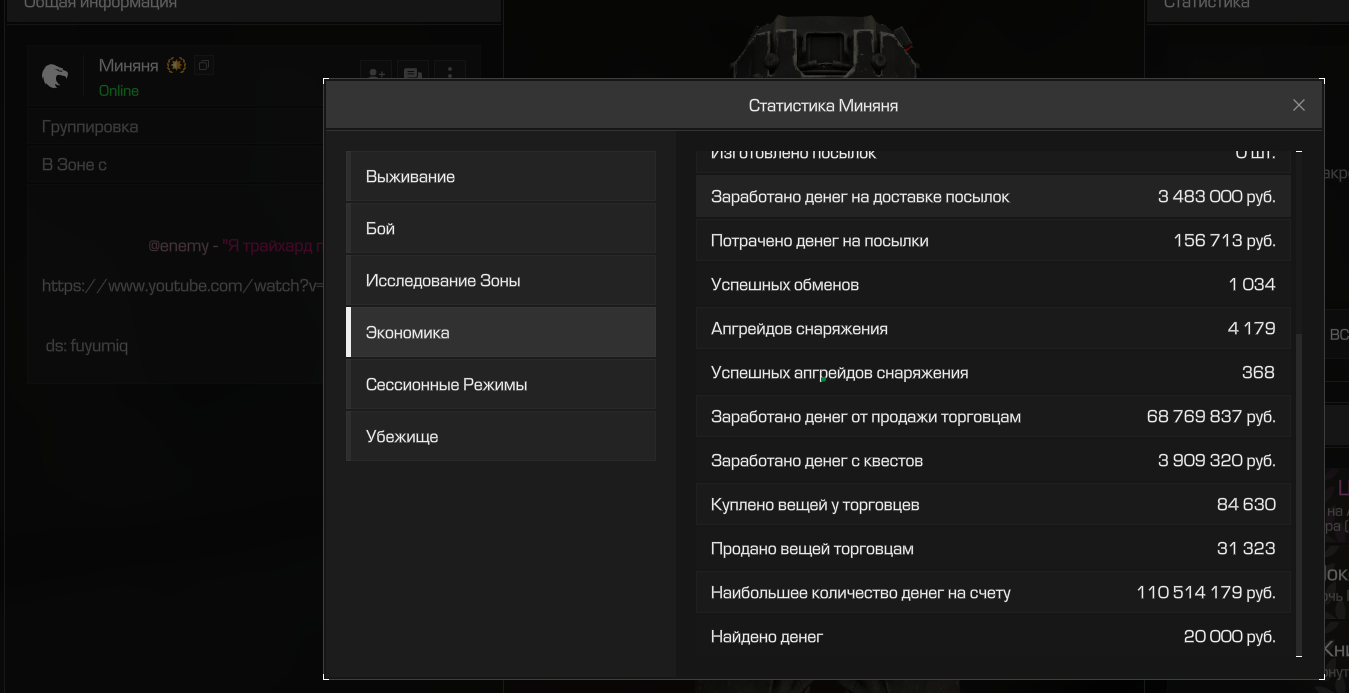Select the Экономика category
Image resolution: width=1349 pixels, height=693 pixels.
click(x=501, y=333)
